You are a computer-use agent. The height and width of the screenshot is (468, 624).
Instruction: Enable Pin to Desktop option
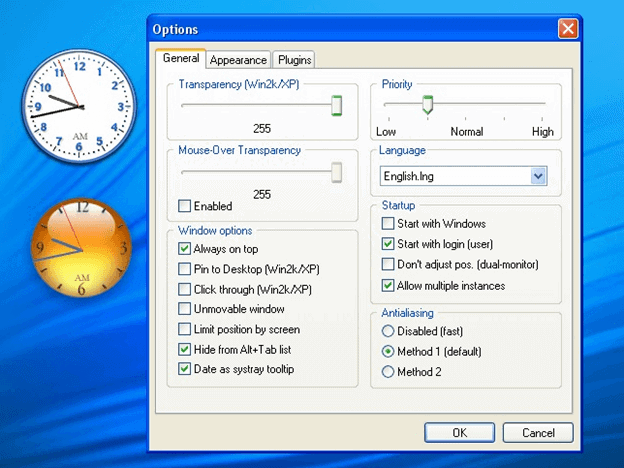point(185,269)
